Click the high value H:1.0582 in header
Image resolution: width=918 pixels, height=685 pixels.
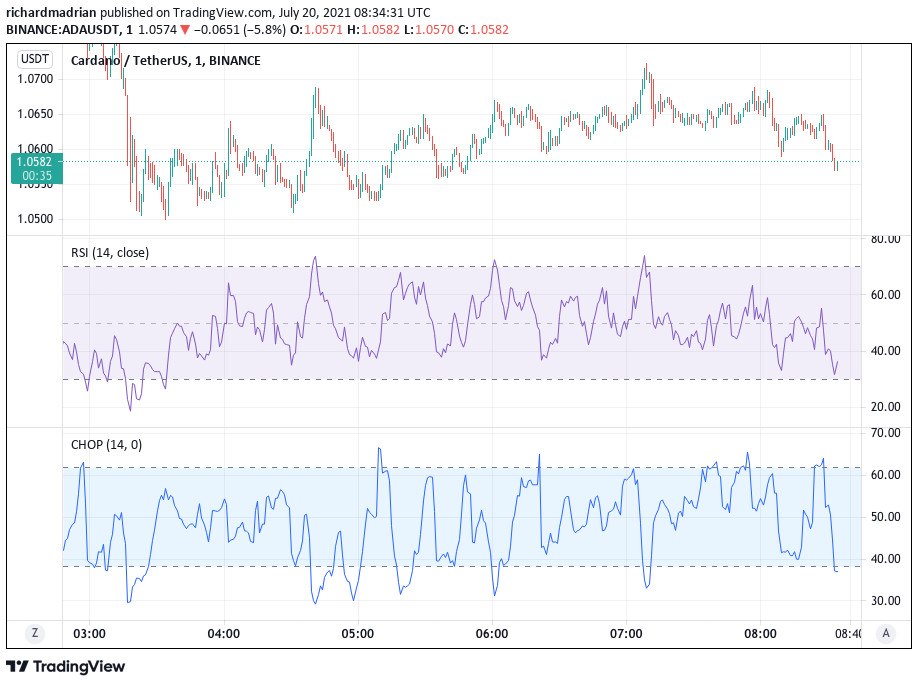[373, 29]
